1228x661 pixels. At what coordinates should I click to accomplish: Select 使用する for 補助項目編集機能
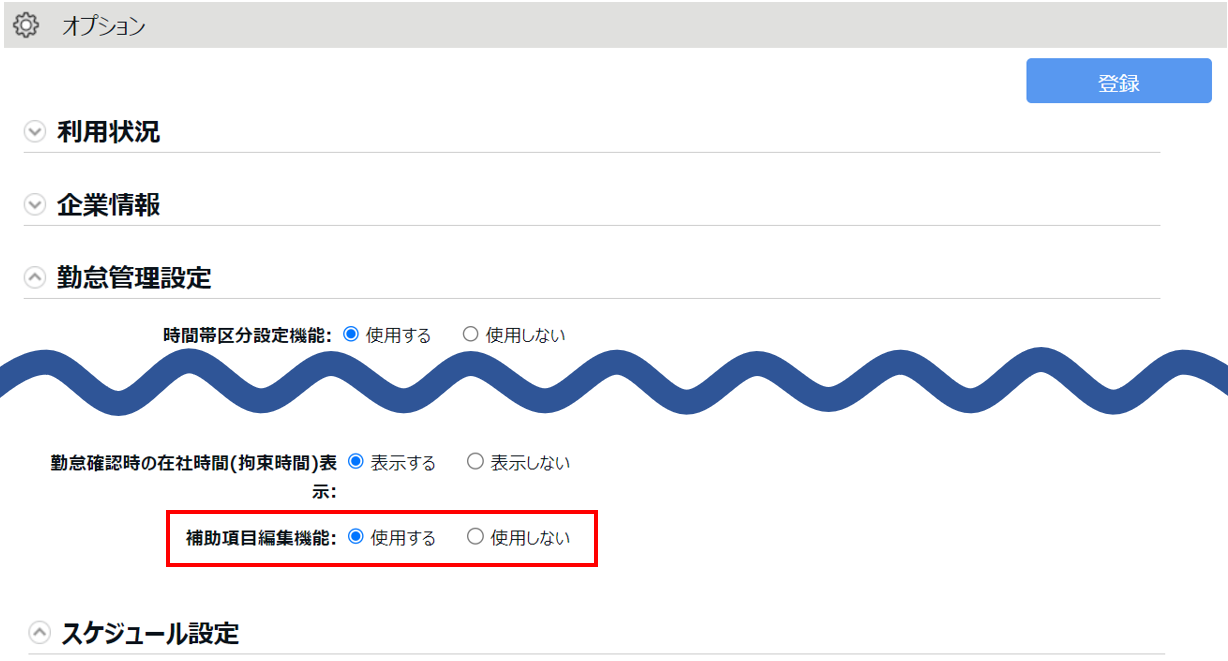coord(355,537)
